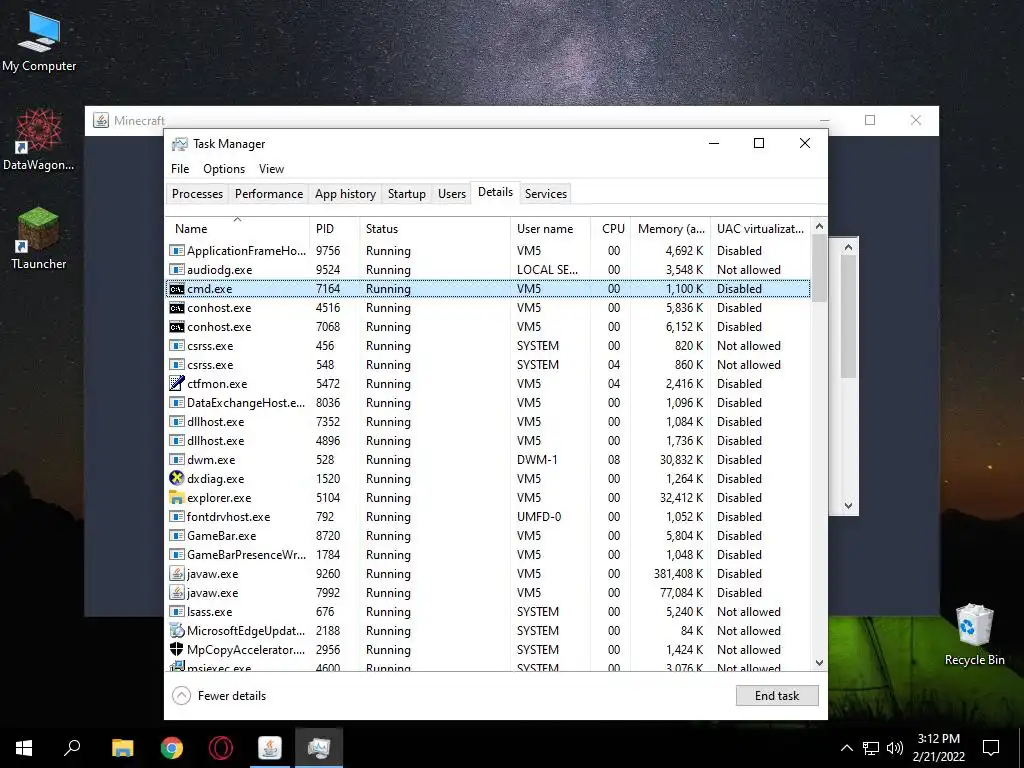
Task: Click the Task Manager taskbar icon
Action: coord(319,748)
